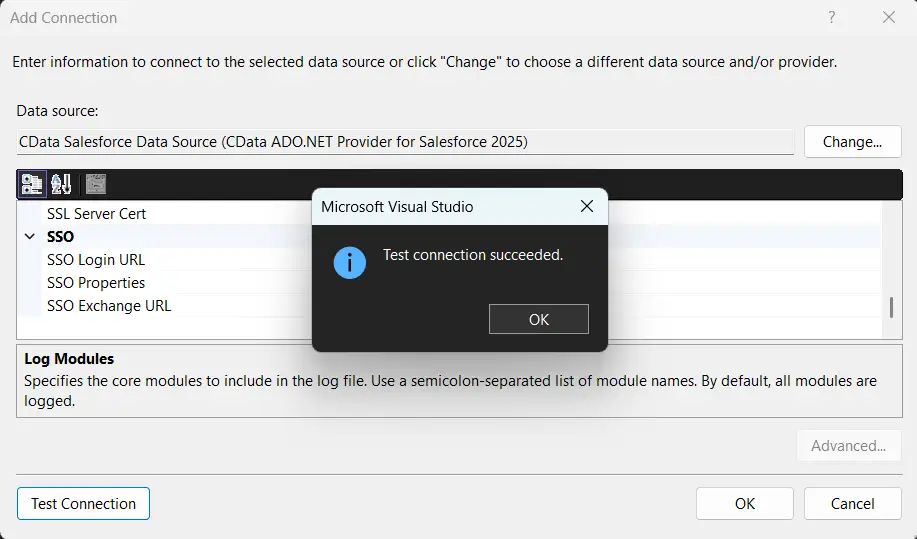Collapse the SSO property category

pyautogui.click(x=30, y=237)
